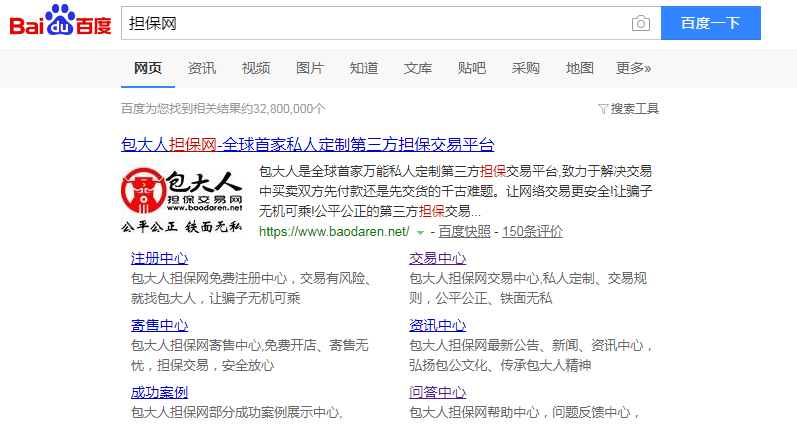Click the Baidu logo
Screen dimensions: 797x433
coord(60,22)
